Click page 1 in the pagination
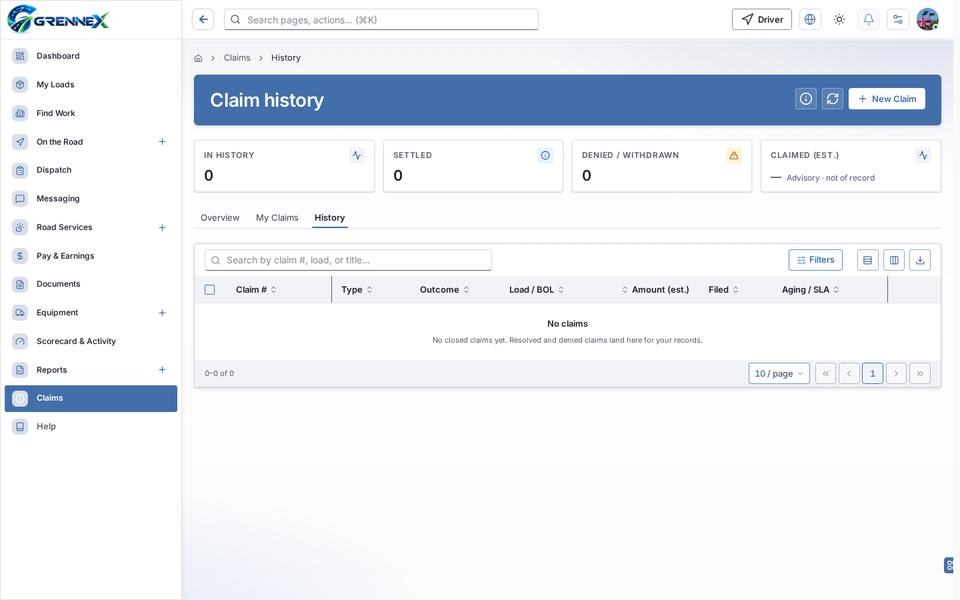960x600 pixels. tap(872, 373)
